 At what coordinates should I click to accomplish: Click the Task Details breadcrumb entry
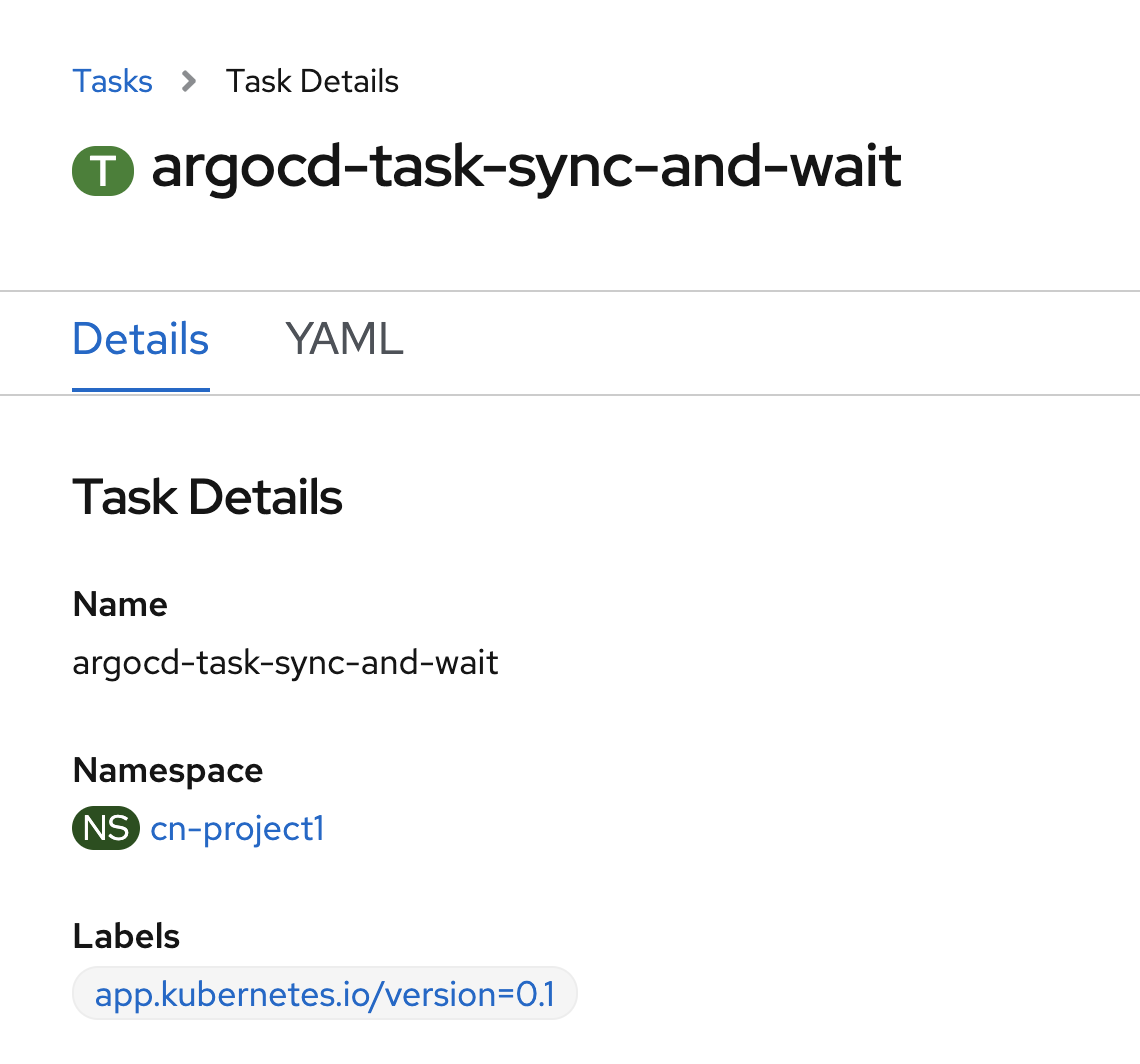(311, 81)
